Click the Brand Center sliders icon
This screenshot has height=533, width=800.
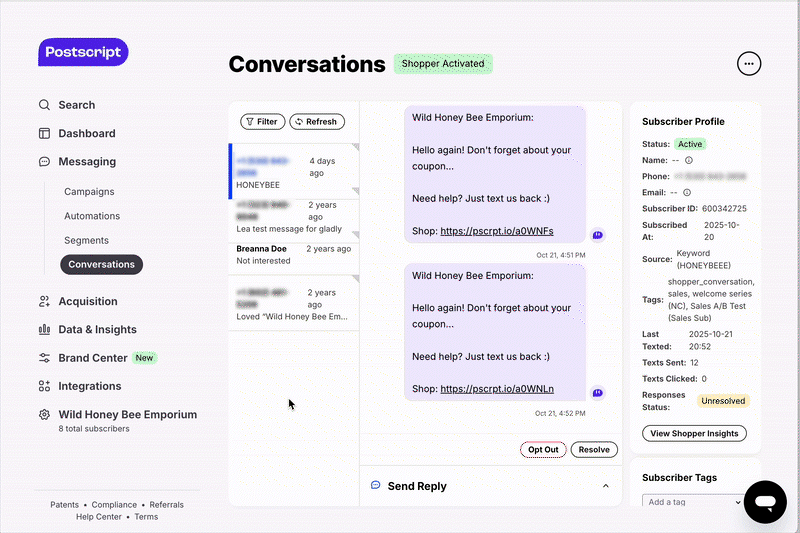44,358
